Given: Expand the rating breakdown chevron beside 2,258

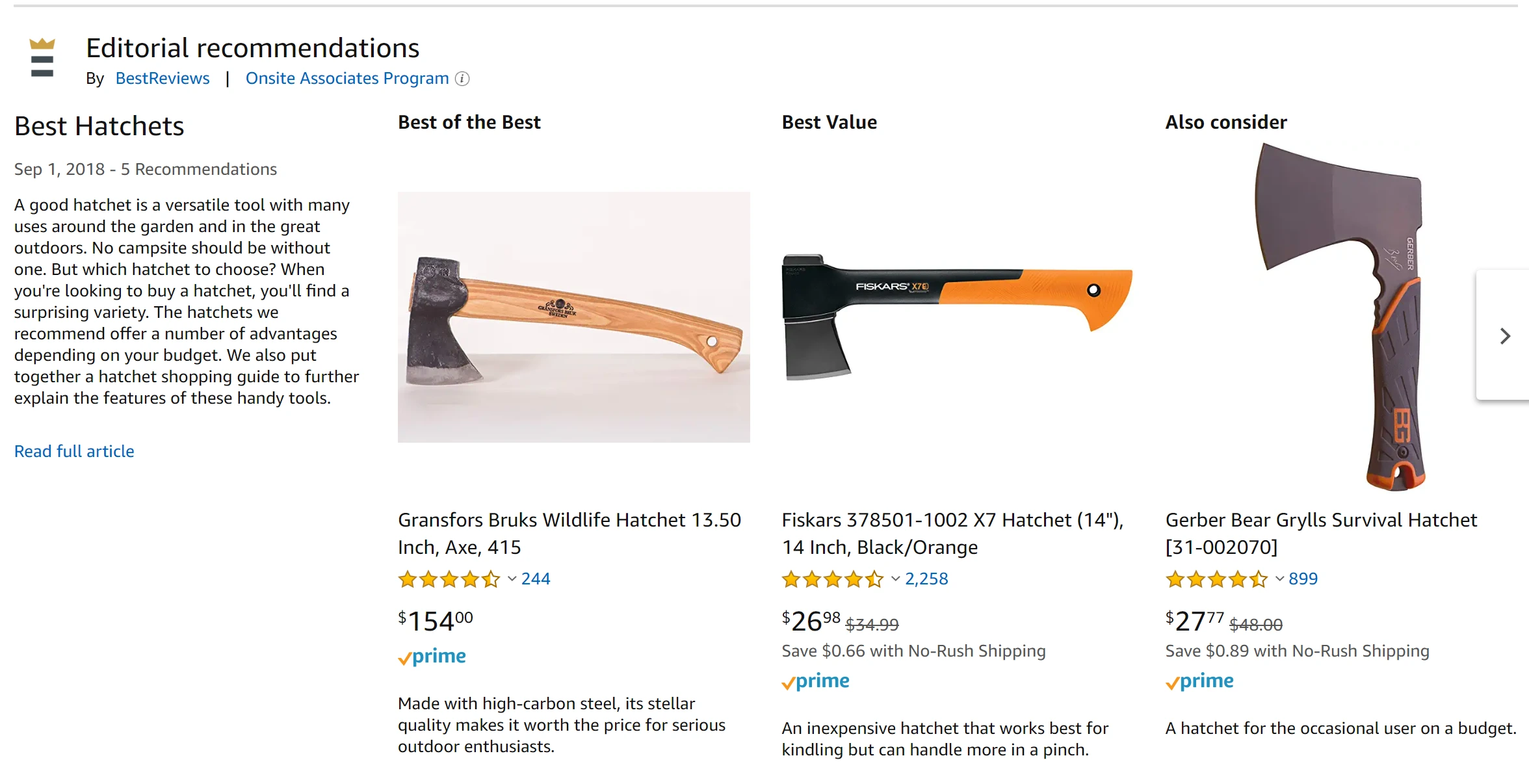Looking at the screenshot, I should (x=896, y=579).
